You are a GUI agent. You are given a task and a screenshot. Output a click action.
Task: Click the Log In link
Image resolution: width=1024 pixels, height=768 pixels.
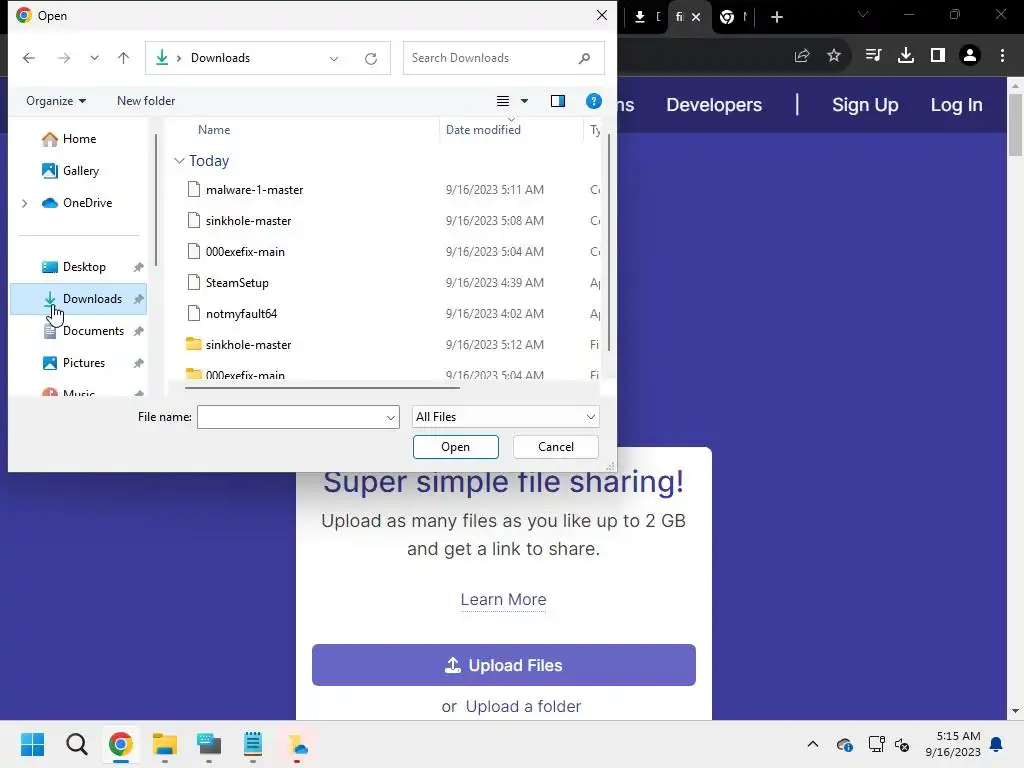click(956, 105)
